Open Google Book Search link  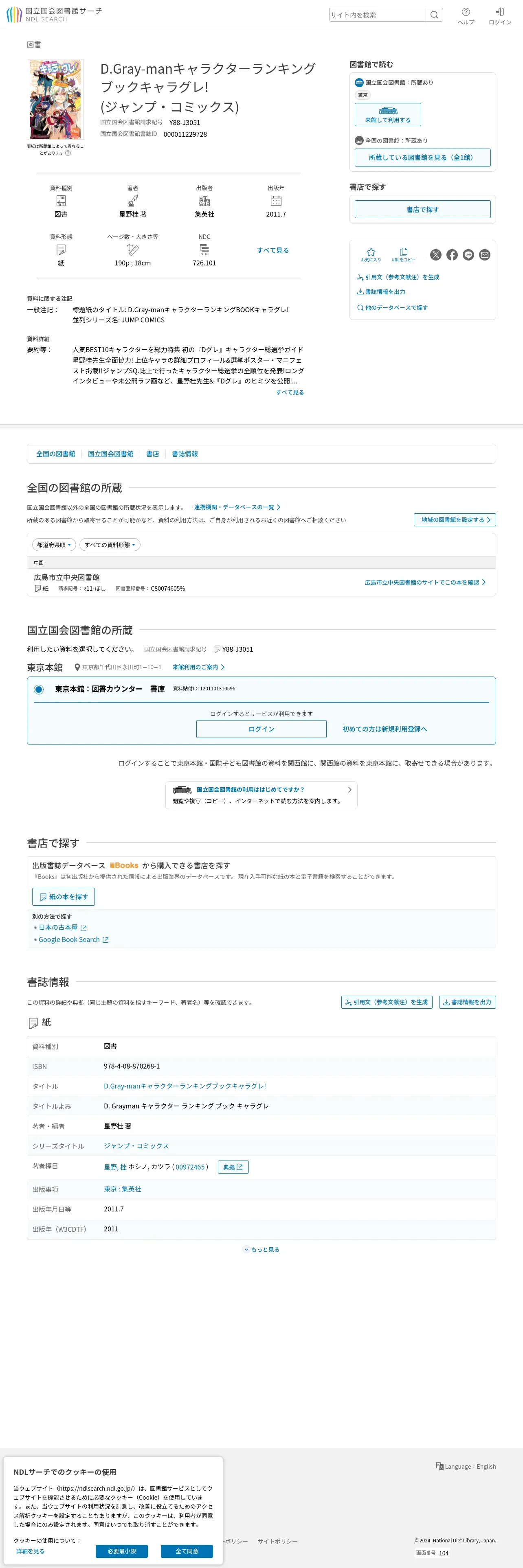pos(74,940)
